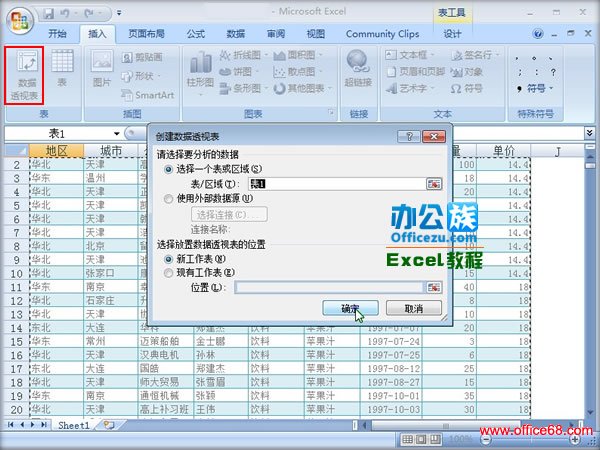Screen dimensions: 600x450
Task: Switch to Normal view in status bar
Action: click(408, 439)
